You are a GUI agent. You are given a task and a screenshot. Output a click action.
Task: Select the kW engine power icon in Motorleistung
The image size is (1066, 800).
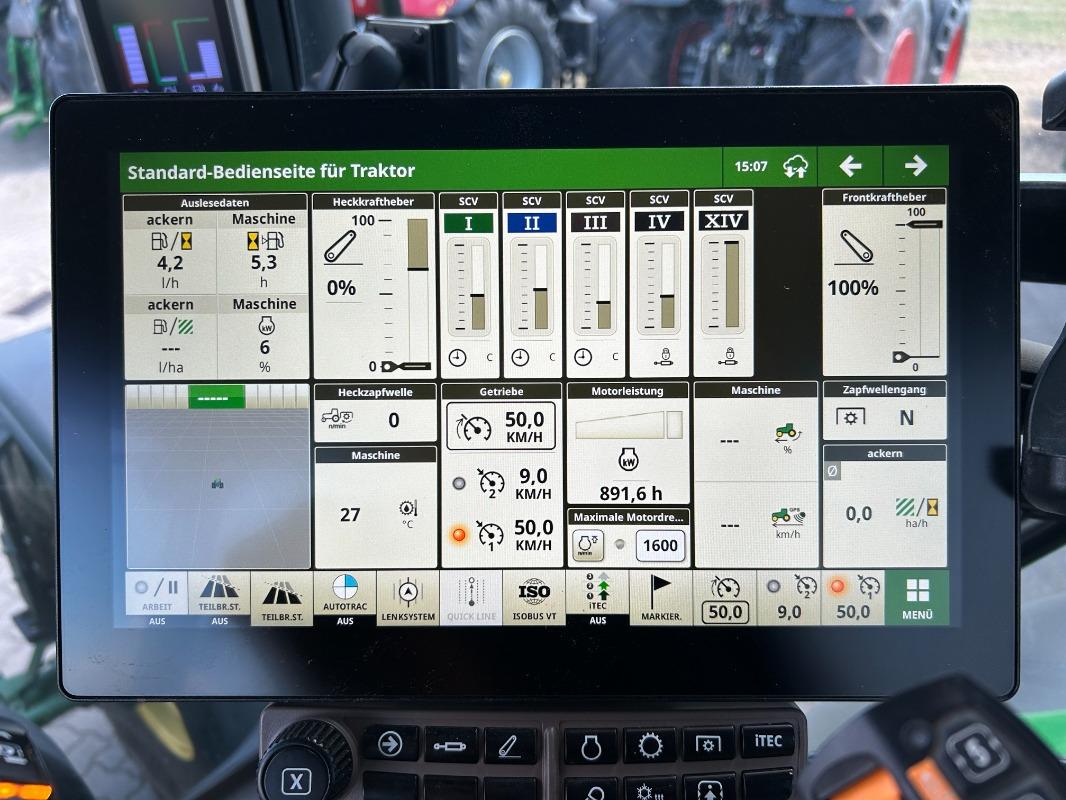click(x=626, y=461)
